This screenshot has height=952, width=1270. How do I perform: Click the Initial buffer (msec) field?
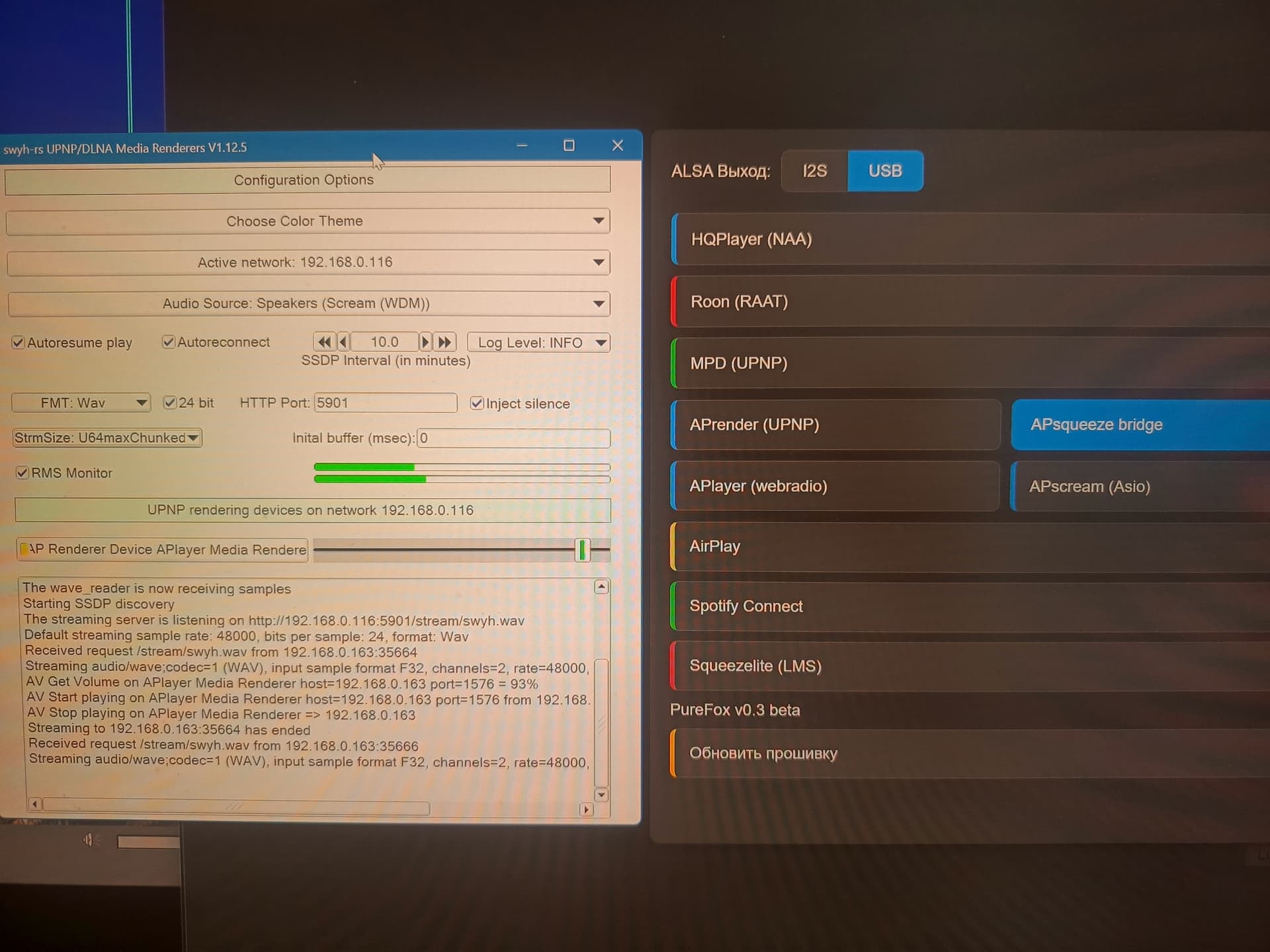[514, 438]
